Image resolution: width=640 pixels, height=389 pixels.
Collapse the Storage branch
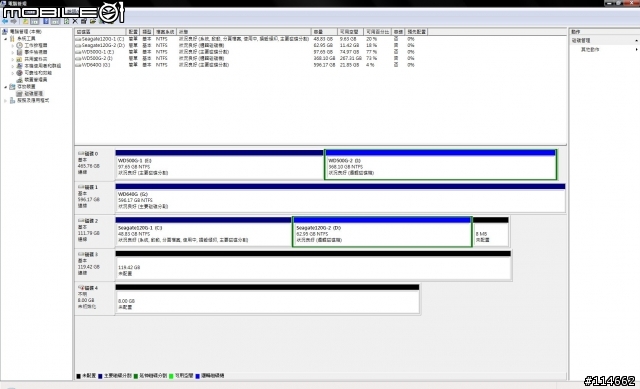(6, 87)
